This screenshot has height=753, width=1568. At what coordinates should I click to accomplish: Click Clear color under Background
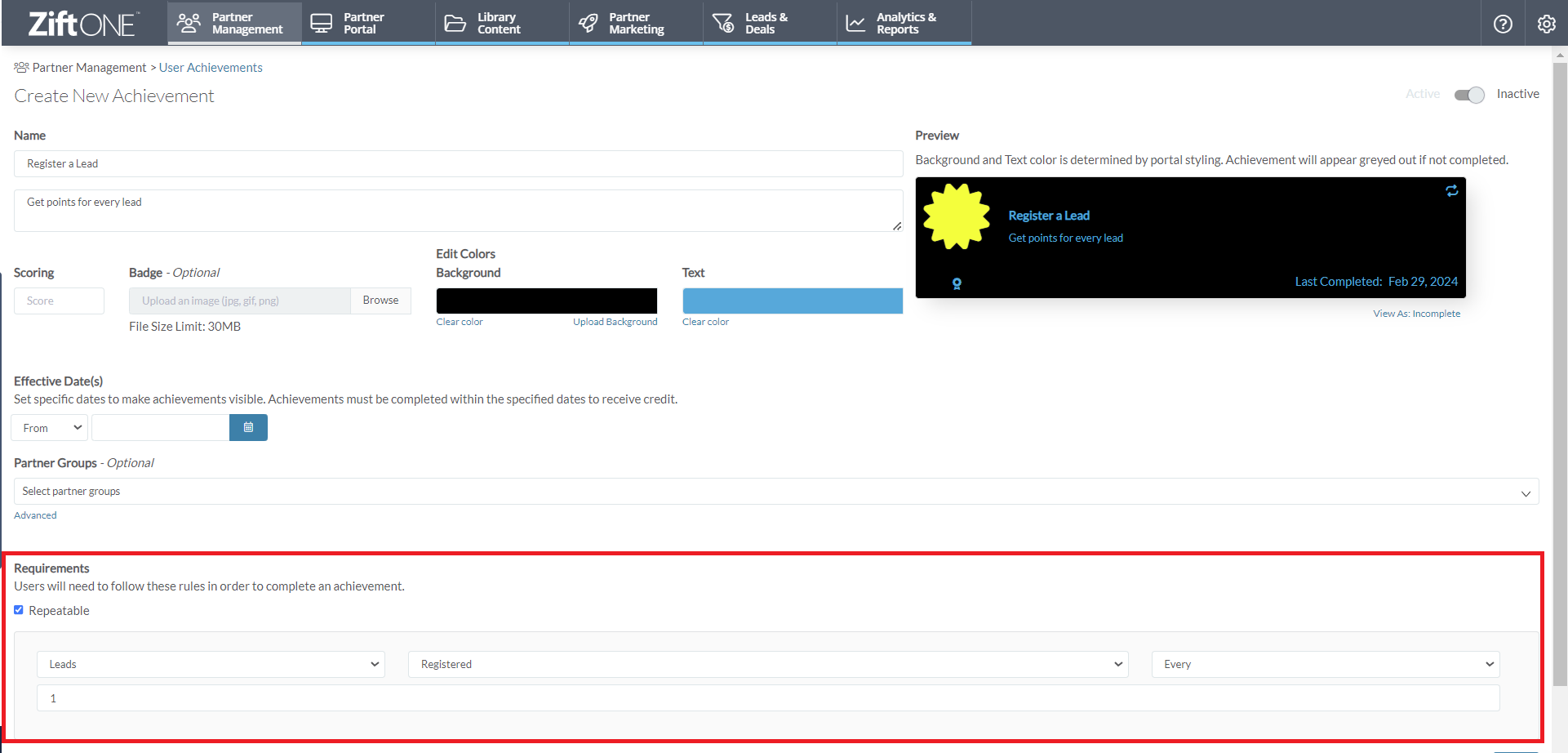tap(460, 322)
